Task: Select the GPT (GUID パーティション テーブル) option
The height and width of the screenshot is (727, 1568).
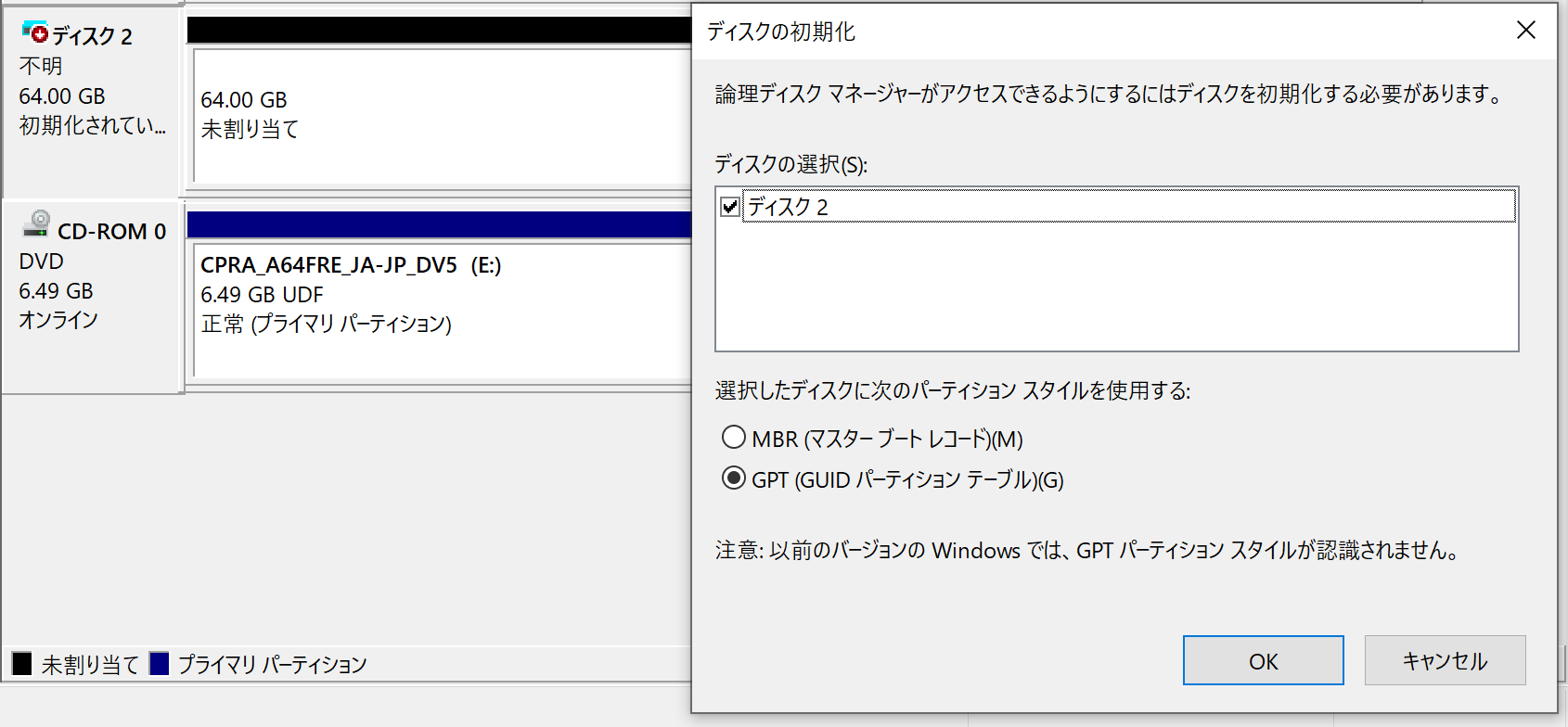Action: [734, 478]
